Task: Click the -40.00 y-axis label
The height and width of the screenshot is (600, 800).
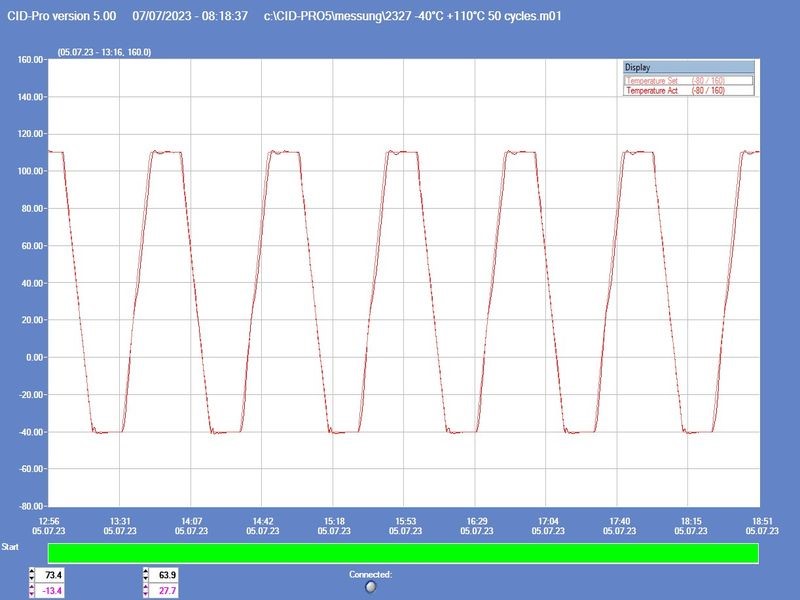Action: click(32, 432)
